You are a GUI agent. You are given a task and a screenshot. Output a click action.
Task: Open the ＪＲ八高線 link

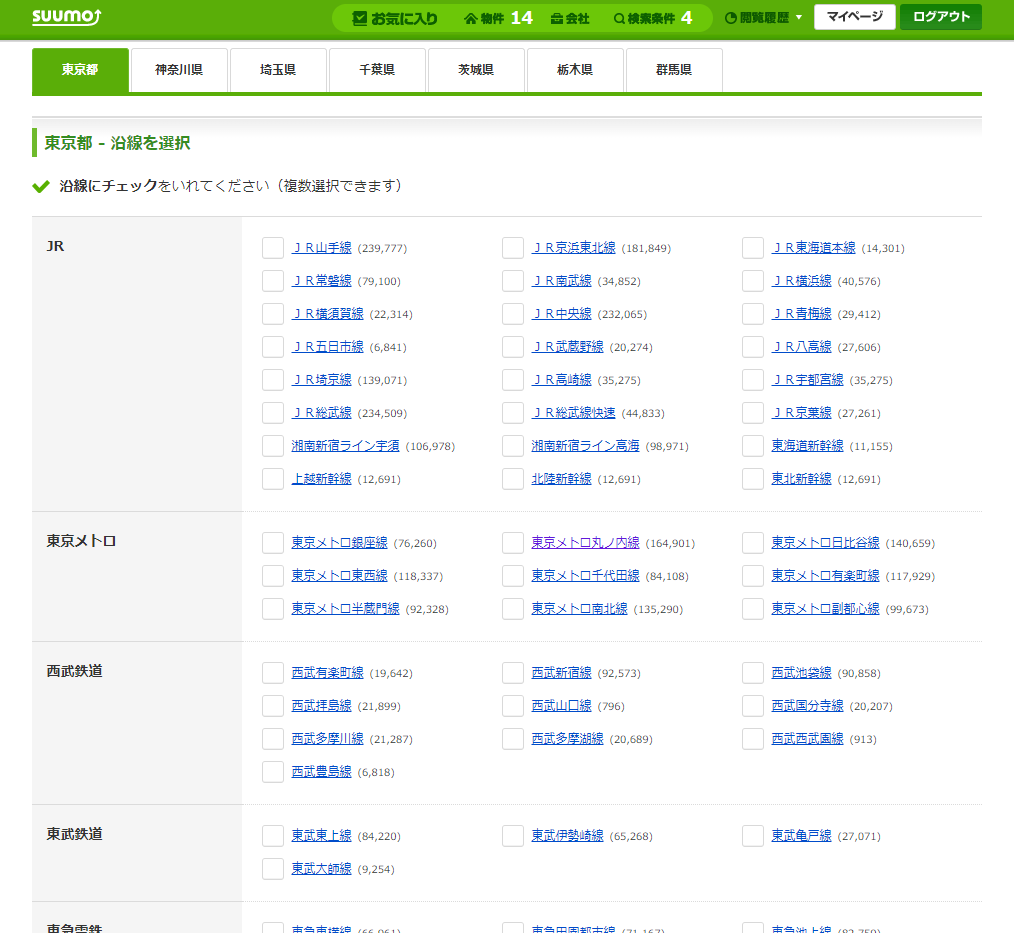tap(801, 347)
